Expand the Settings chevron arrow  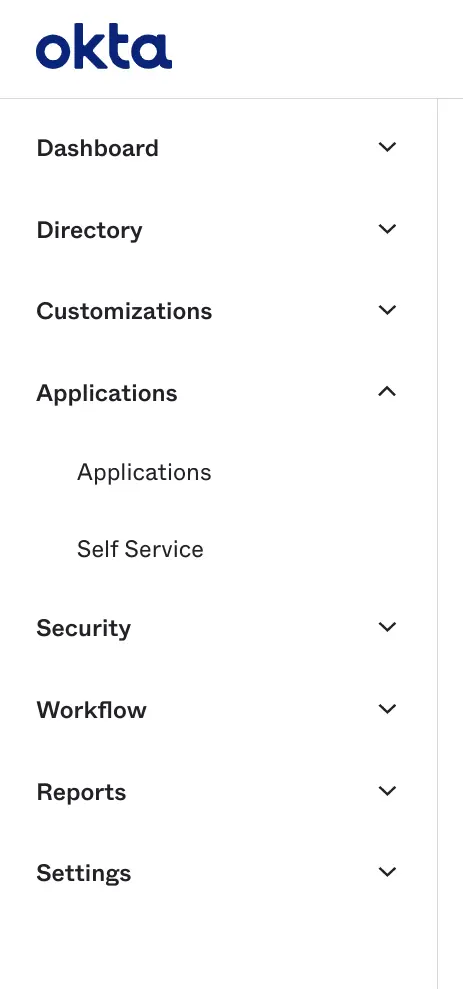click(387, 872)
